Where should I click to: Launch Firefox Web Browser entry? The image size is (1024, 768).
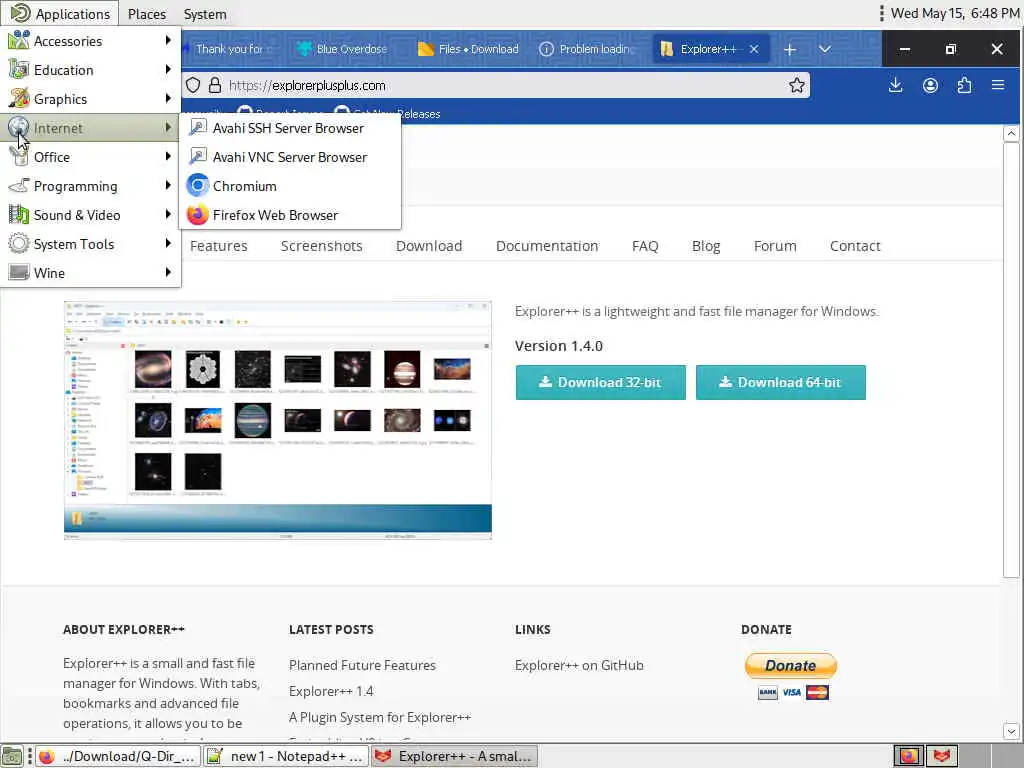pyautogui.click(x=289, y=215)
